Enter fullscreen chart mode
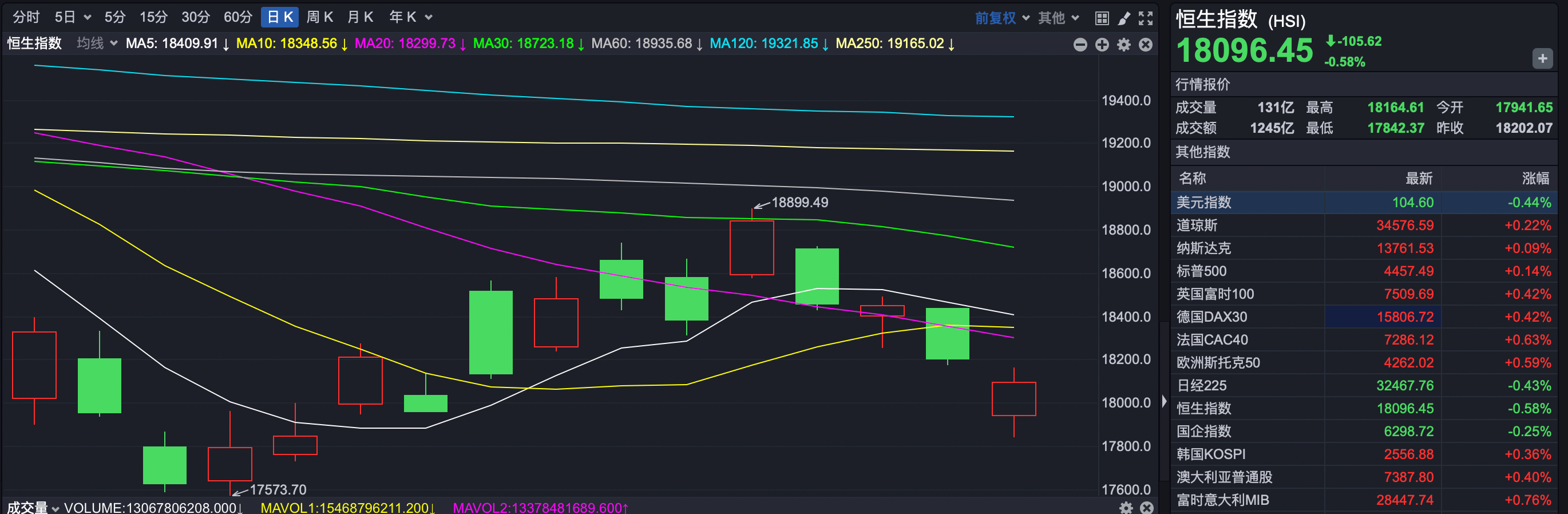The height and width of the screenshot is (514, 1568). click(1146, 18)
